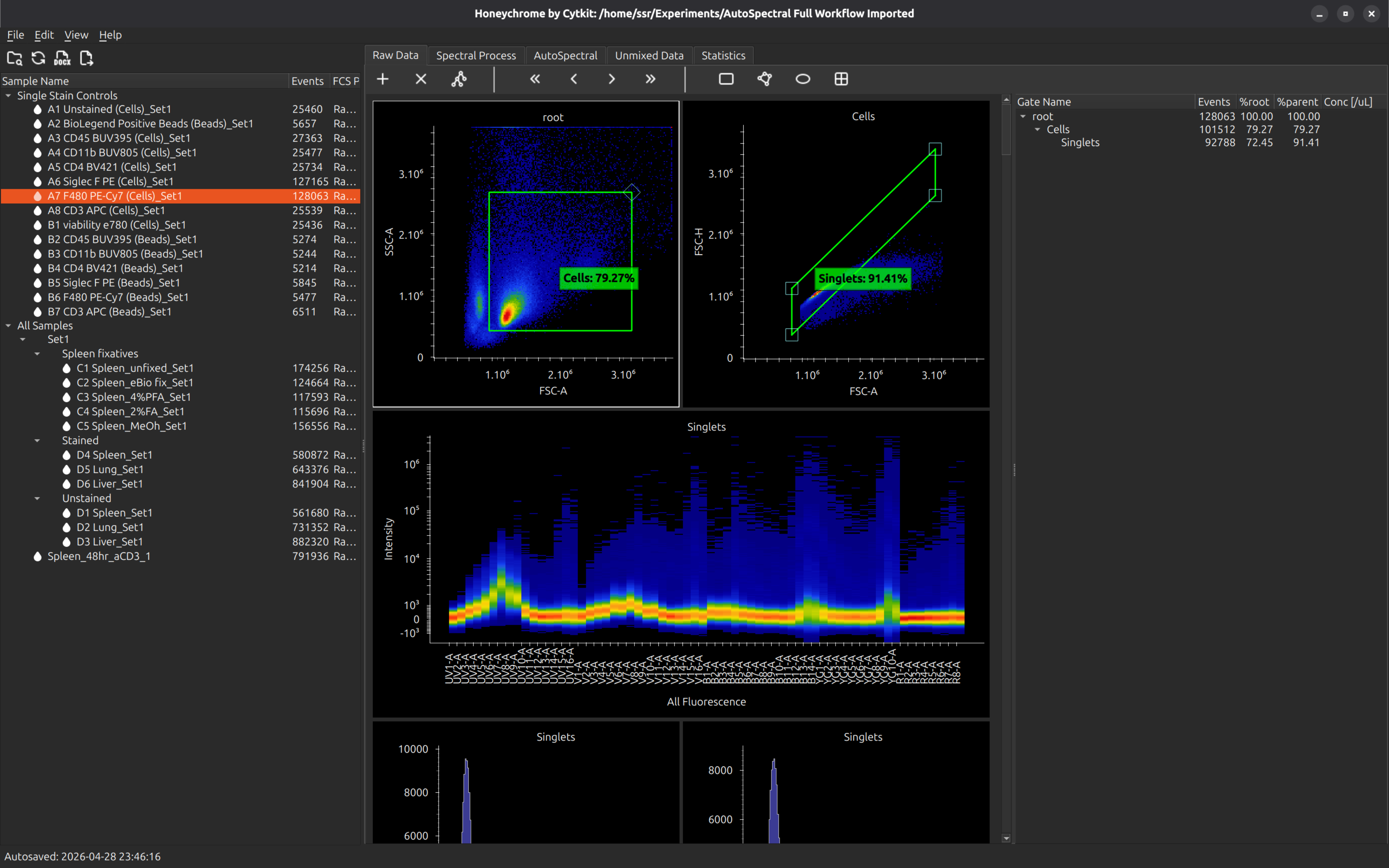Sort by Sample Name column header

[x=144, y=81]
